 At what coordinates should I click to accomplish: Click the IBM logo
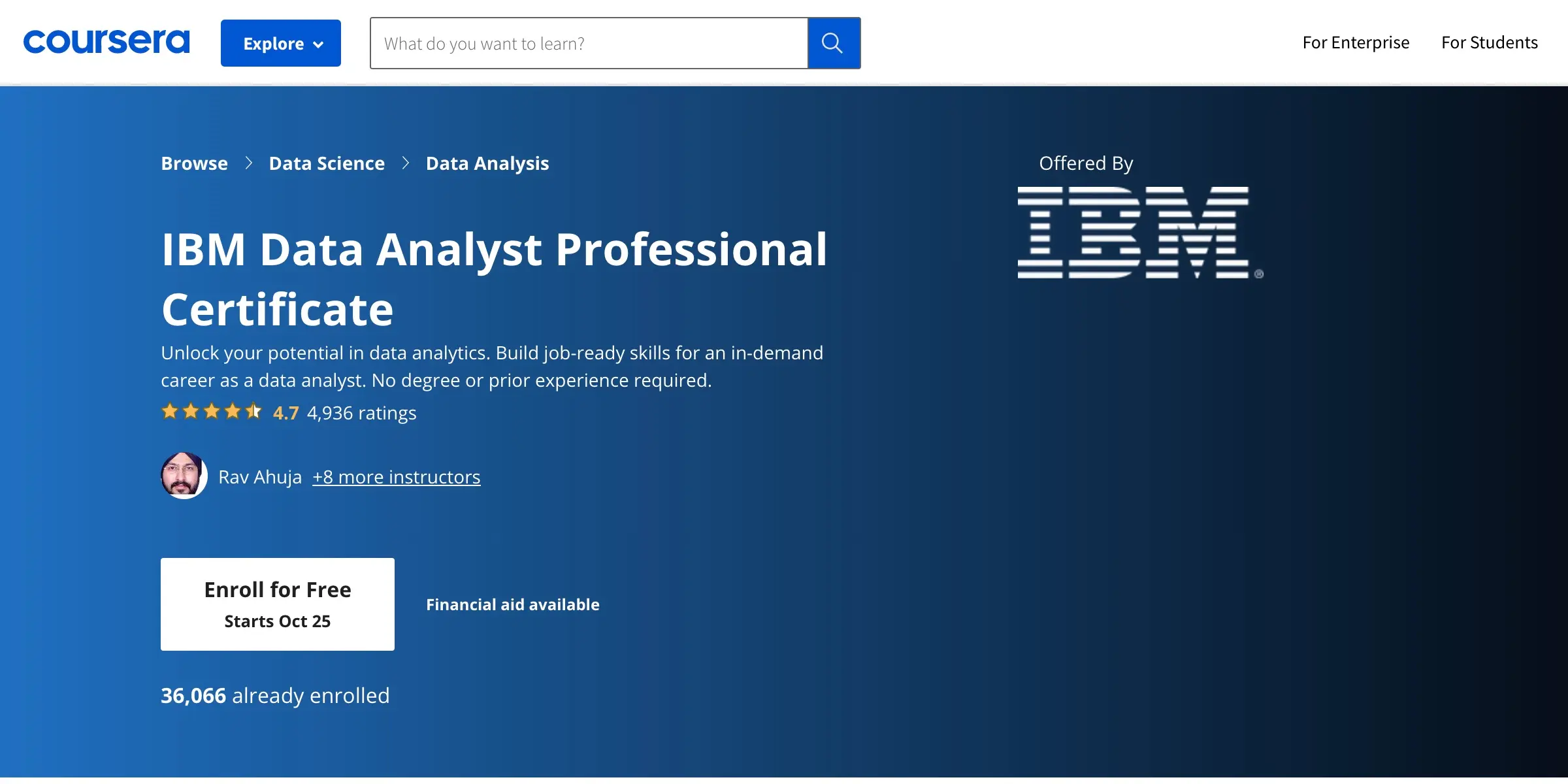1140,233
